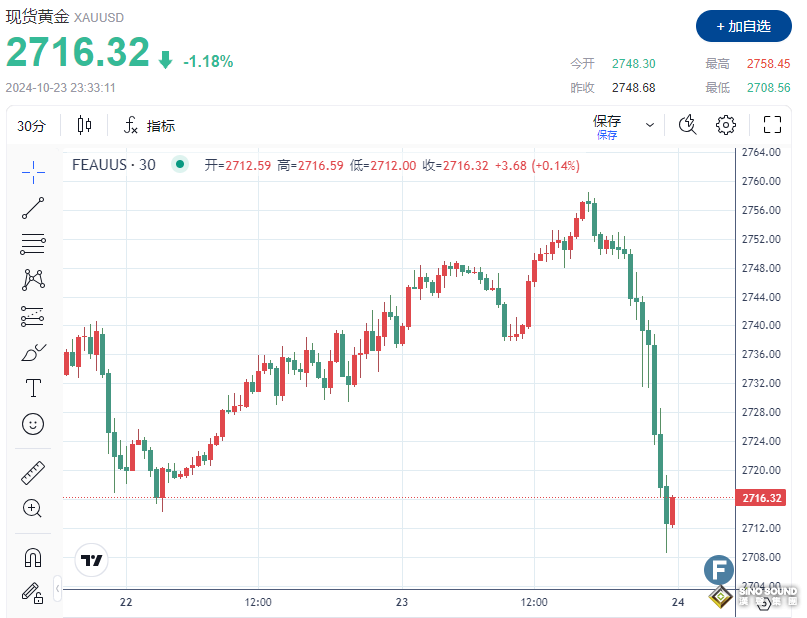Screen dimensions: 807x618
Task: Open chart settings gear
Action: [x=725, y=124]
